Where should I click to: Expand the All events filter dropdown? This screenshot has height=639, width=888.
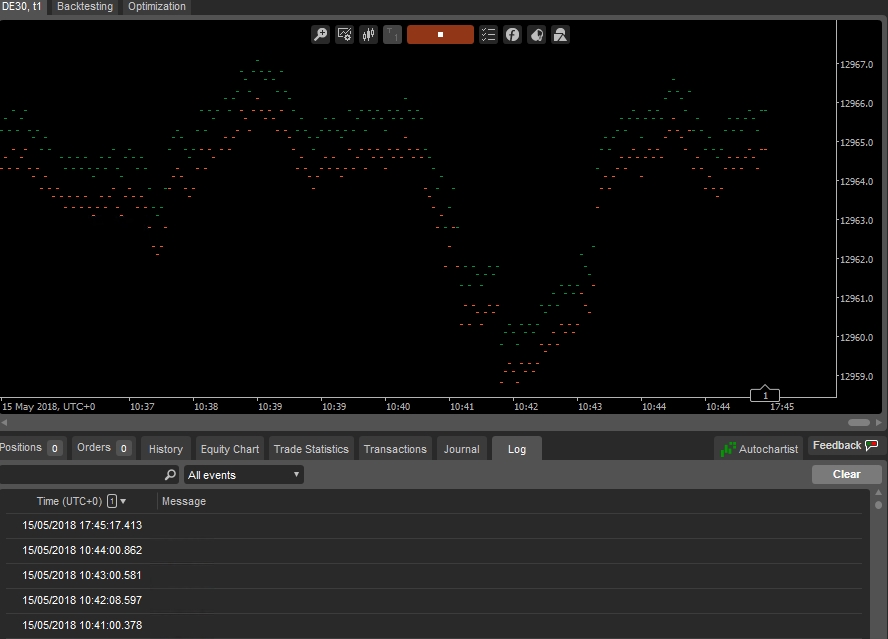(244, 475)
